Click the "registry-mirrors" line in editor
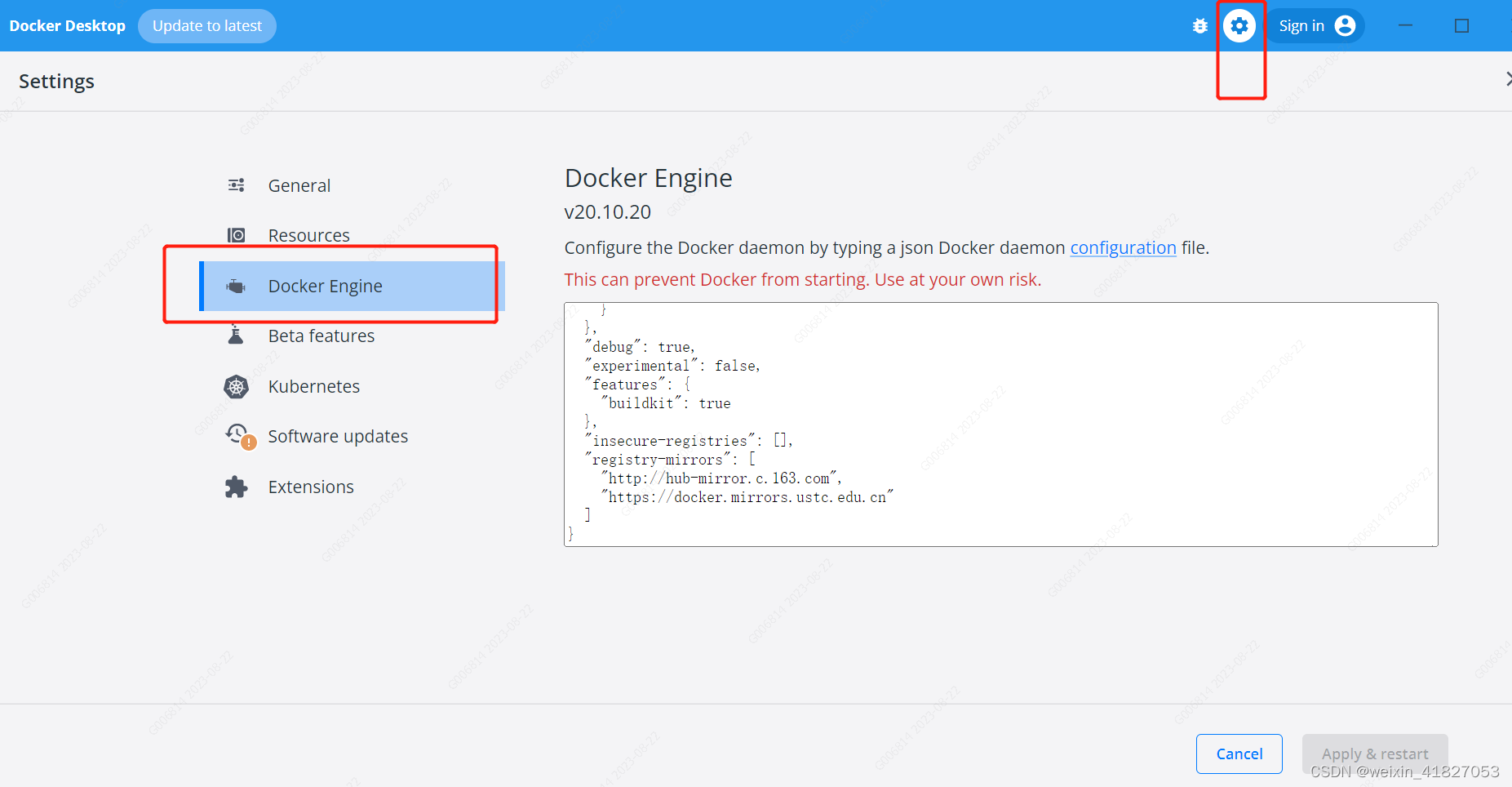The height and width of the screenshot is (787, 1512). (x=670, y=460)
